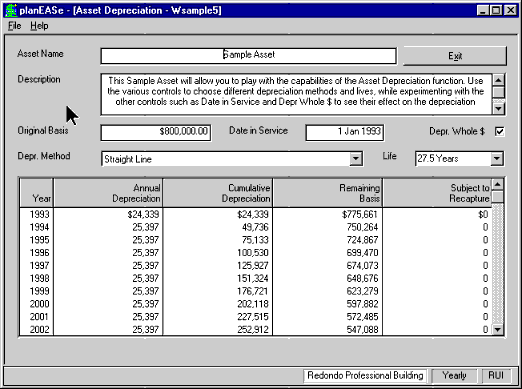Image resolution: width=522 pixels, height=389 pixels.
Task: Click cumulative depreciation 49,736
Action: (255, 227)
